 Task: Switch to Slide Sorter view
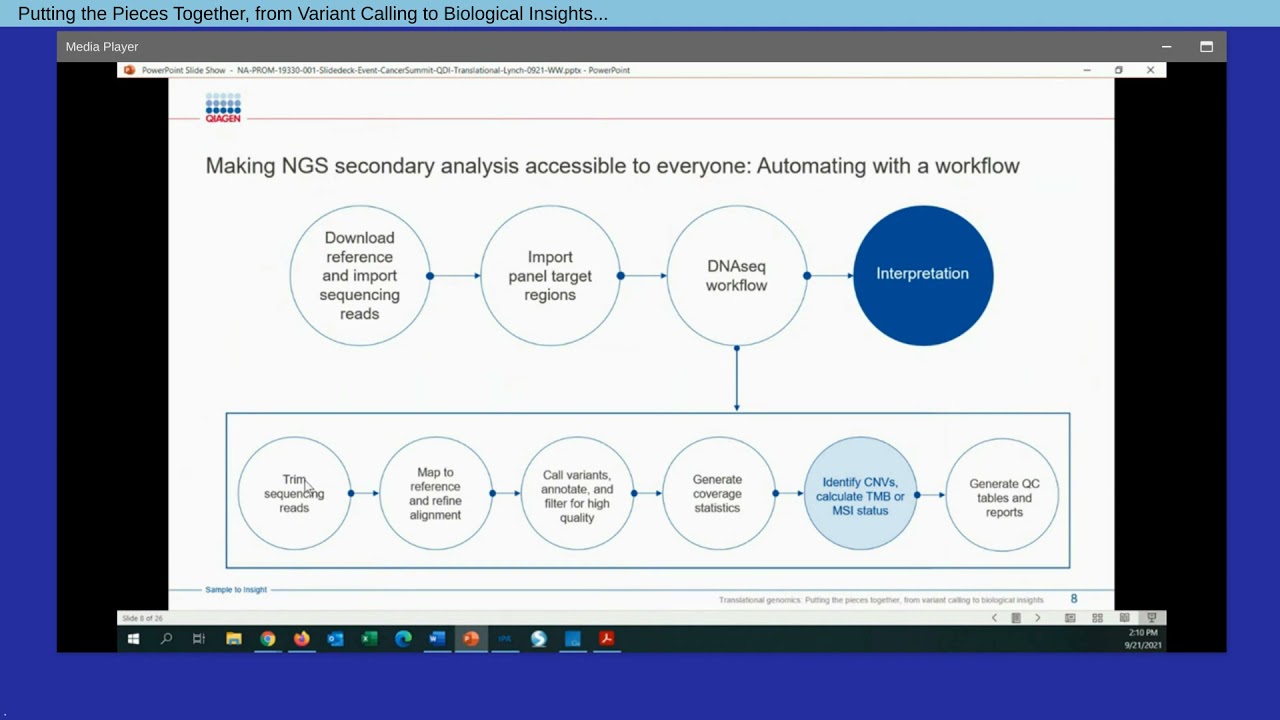tap(1097, 618)
